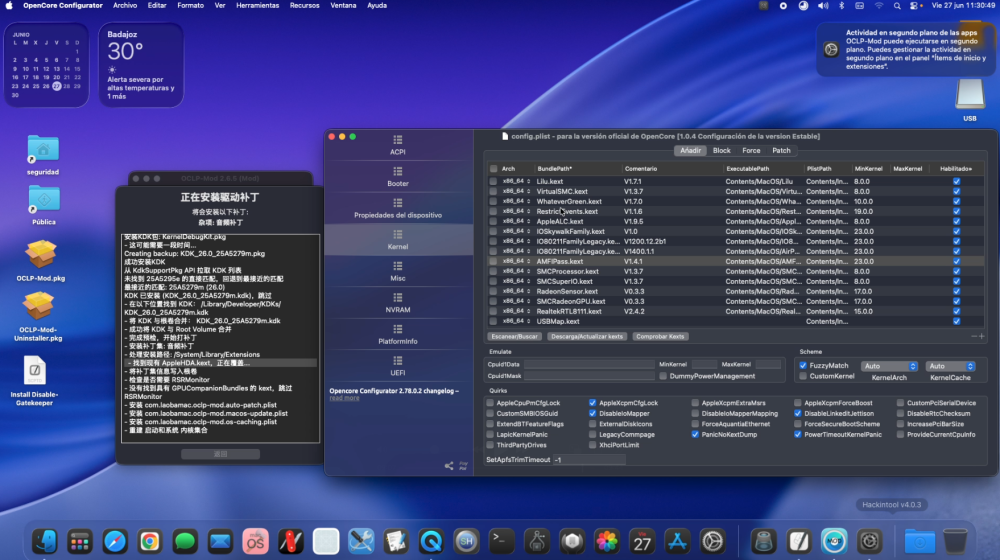1000x560 pixels.
Task: Change Arch stepper for USBMap.kext row
Action: coord(528,321)
